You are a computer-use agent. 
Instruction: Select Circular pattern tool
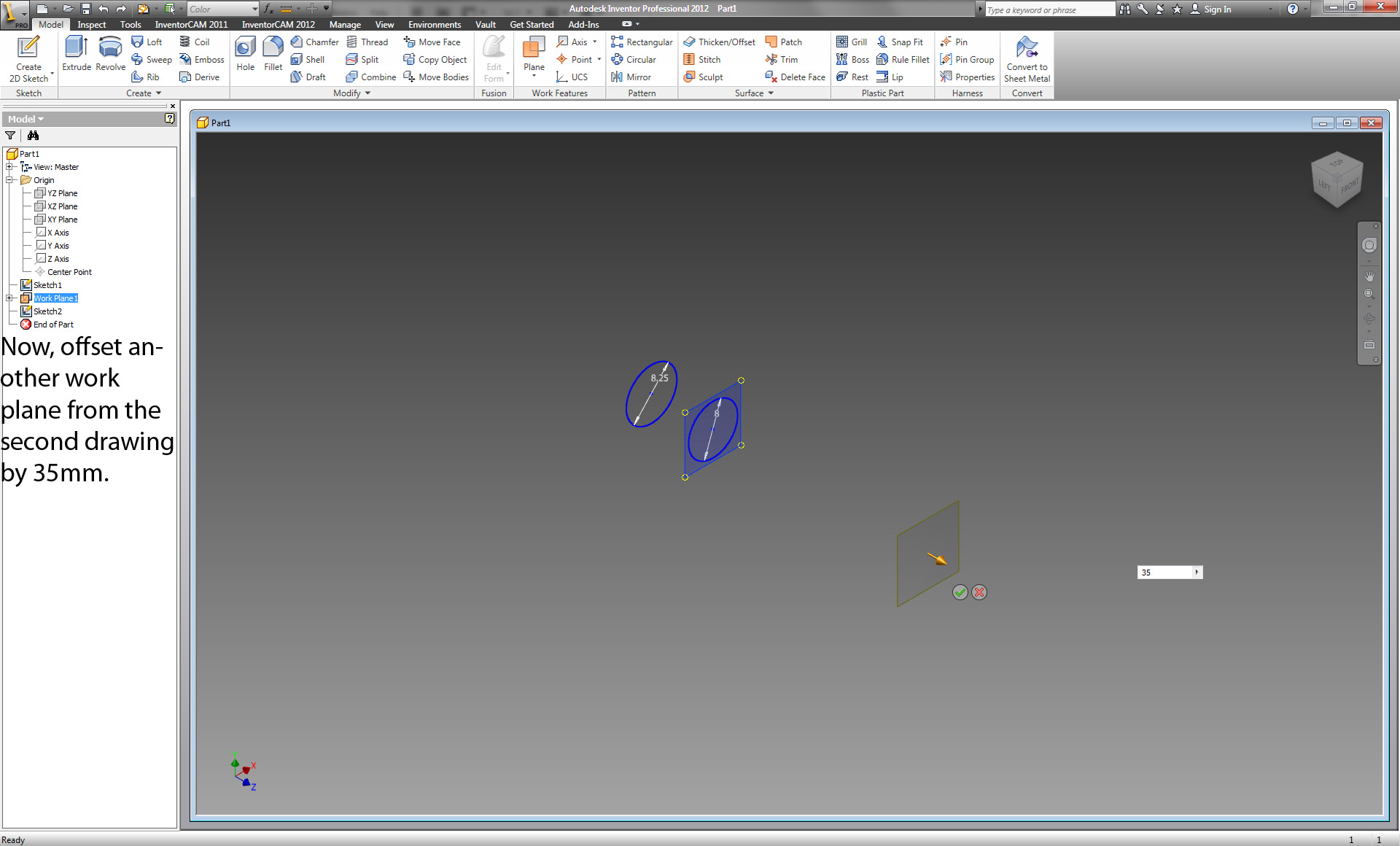634,60
